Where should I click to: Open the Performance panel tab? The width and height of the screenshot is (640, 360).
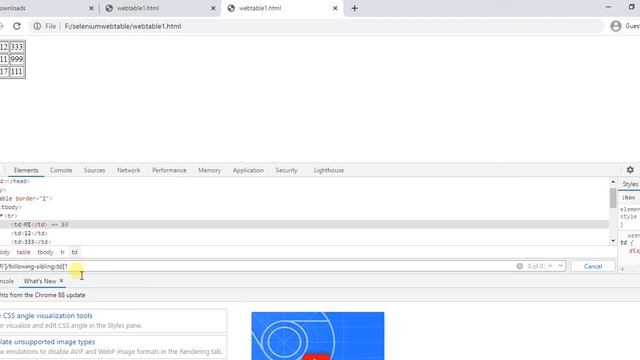(169, 170)
